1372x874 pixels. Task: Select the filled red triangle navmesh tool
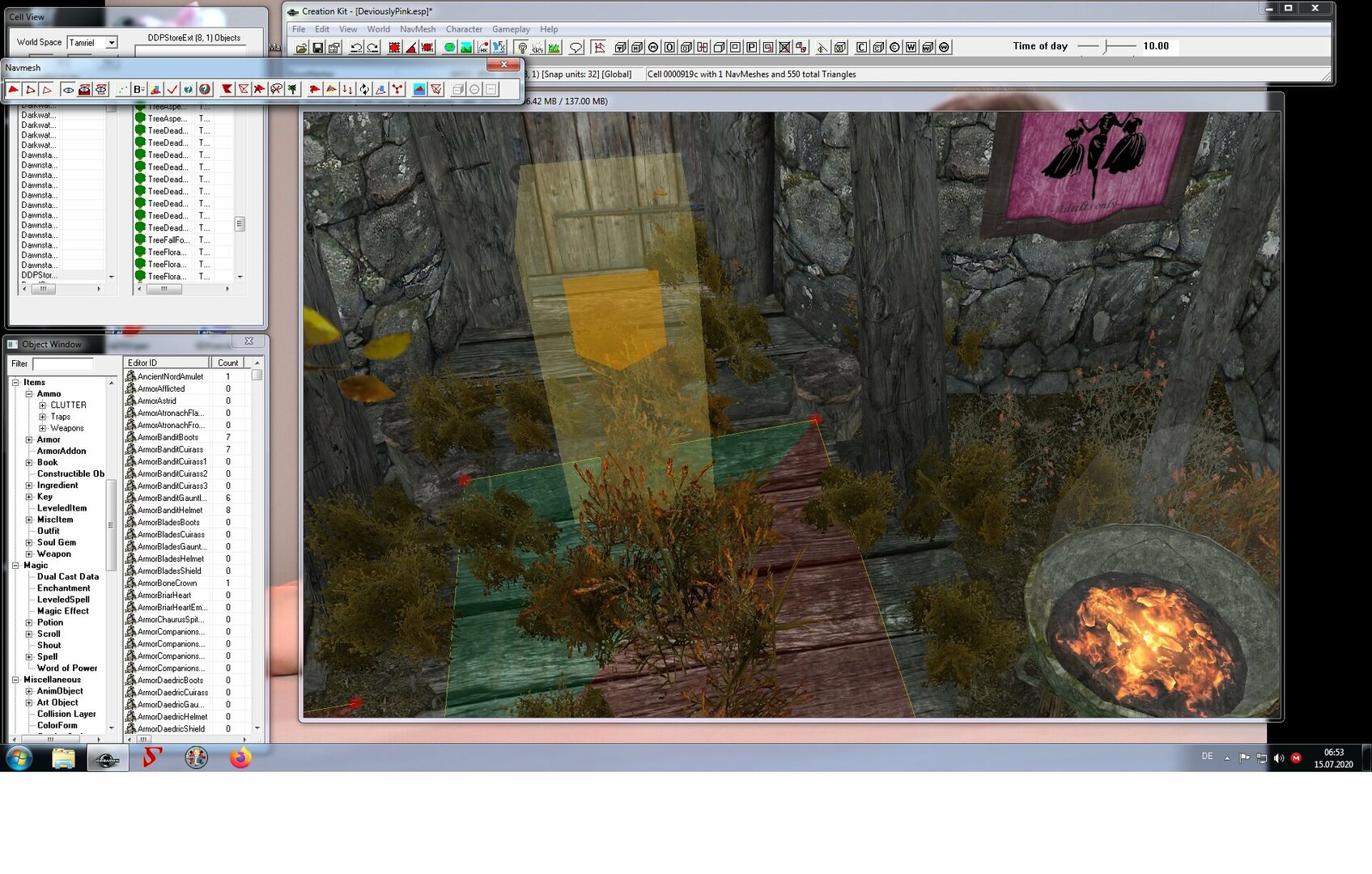[13, 89]
